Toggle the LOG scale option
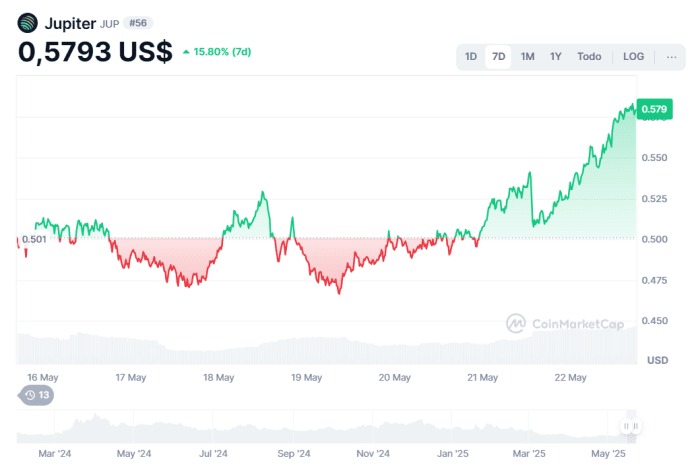696x471 pixels. (x=633, y=57)
